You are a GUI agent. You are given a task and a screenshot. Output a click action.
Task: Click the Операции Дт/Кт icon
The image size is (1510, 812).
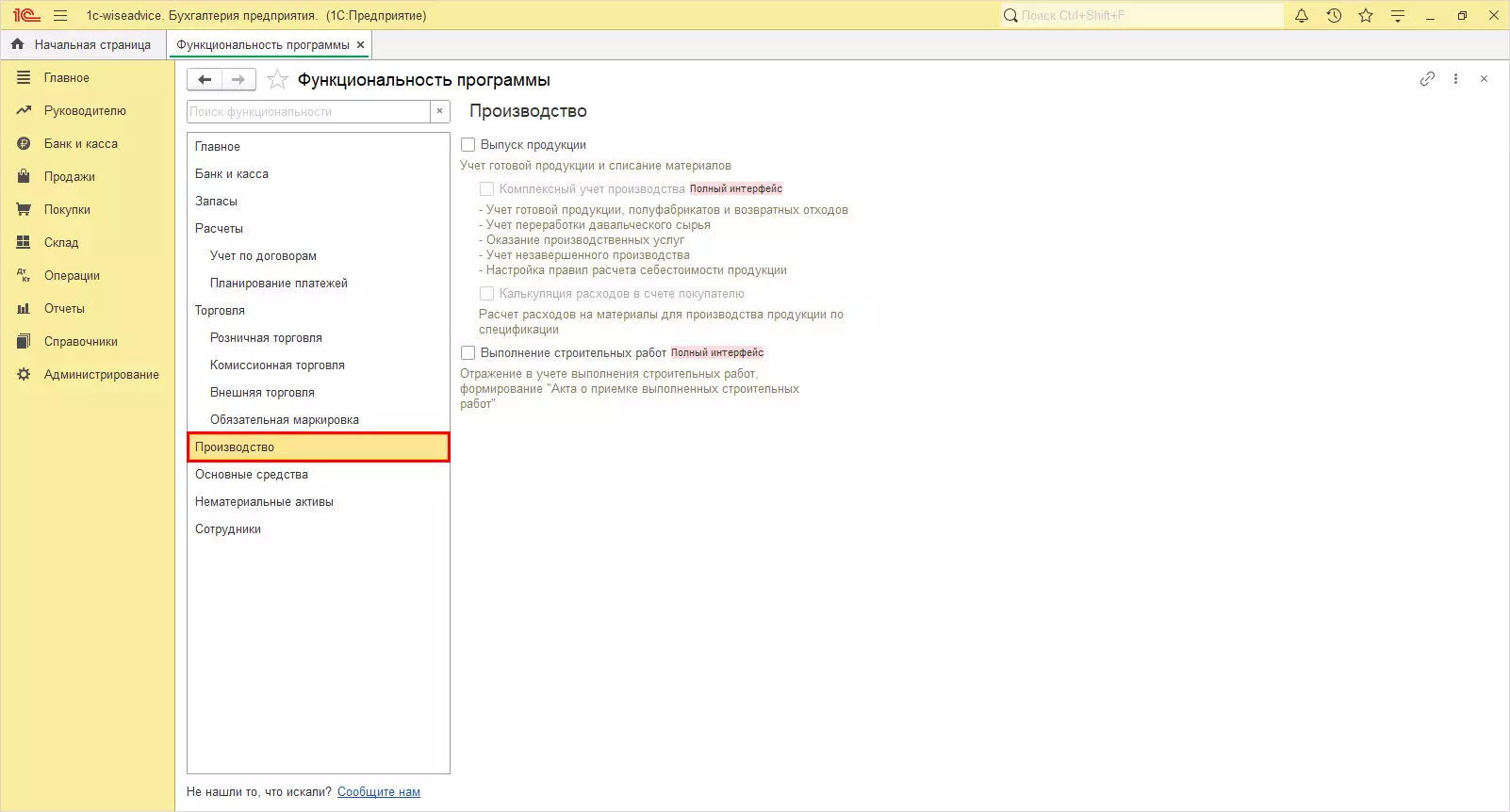pyautogui.click(x=24, y=275)
